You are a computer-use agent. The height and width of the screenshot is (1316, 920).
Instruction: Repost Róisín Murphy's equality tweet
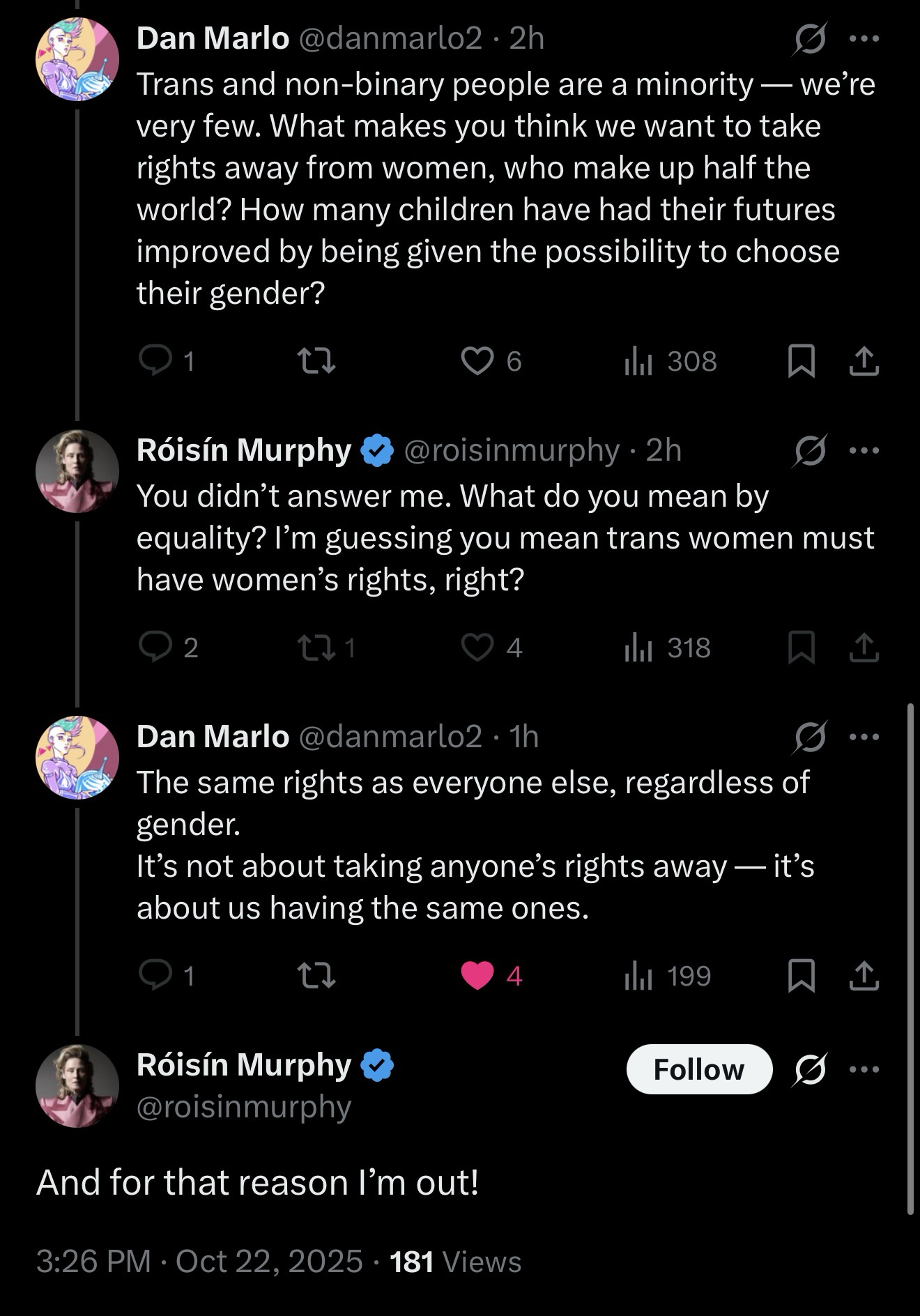[x=316, y=647]
